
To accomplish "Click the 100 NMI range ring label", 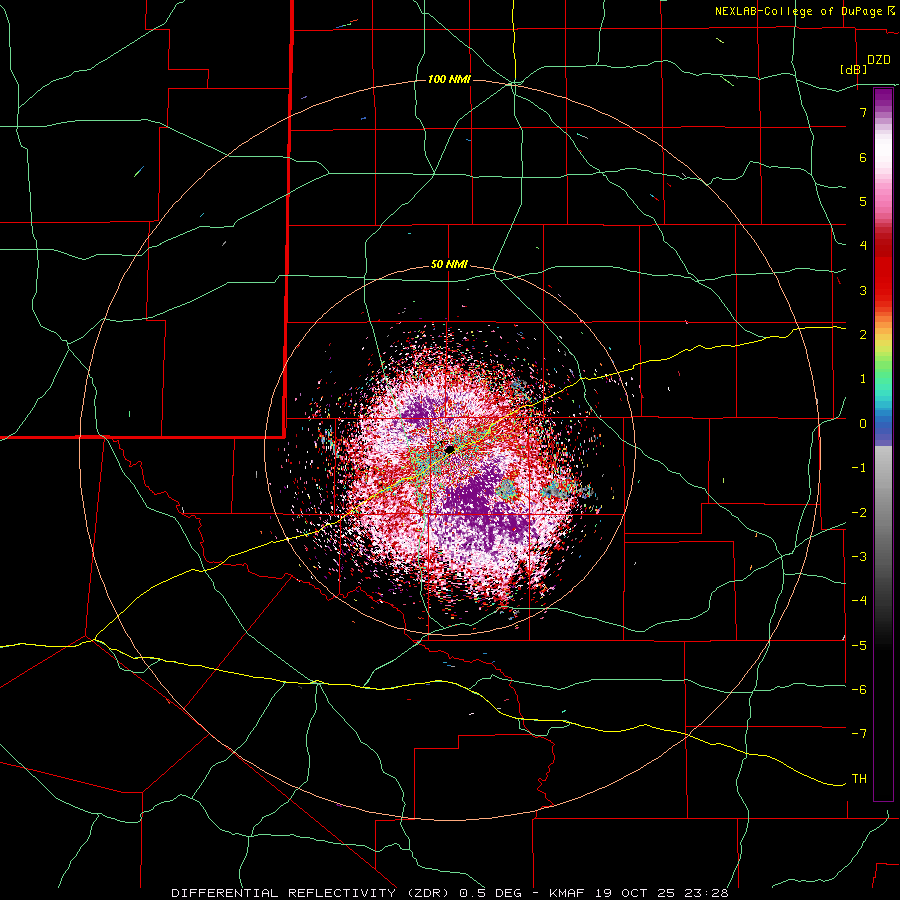I will [449, 79].
